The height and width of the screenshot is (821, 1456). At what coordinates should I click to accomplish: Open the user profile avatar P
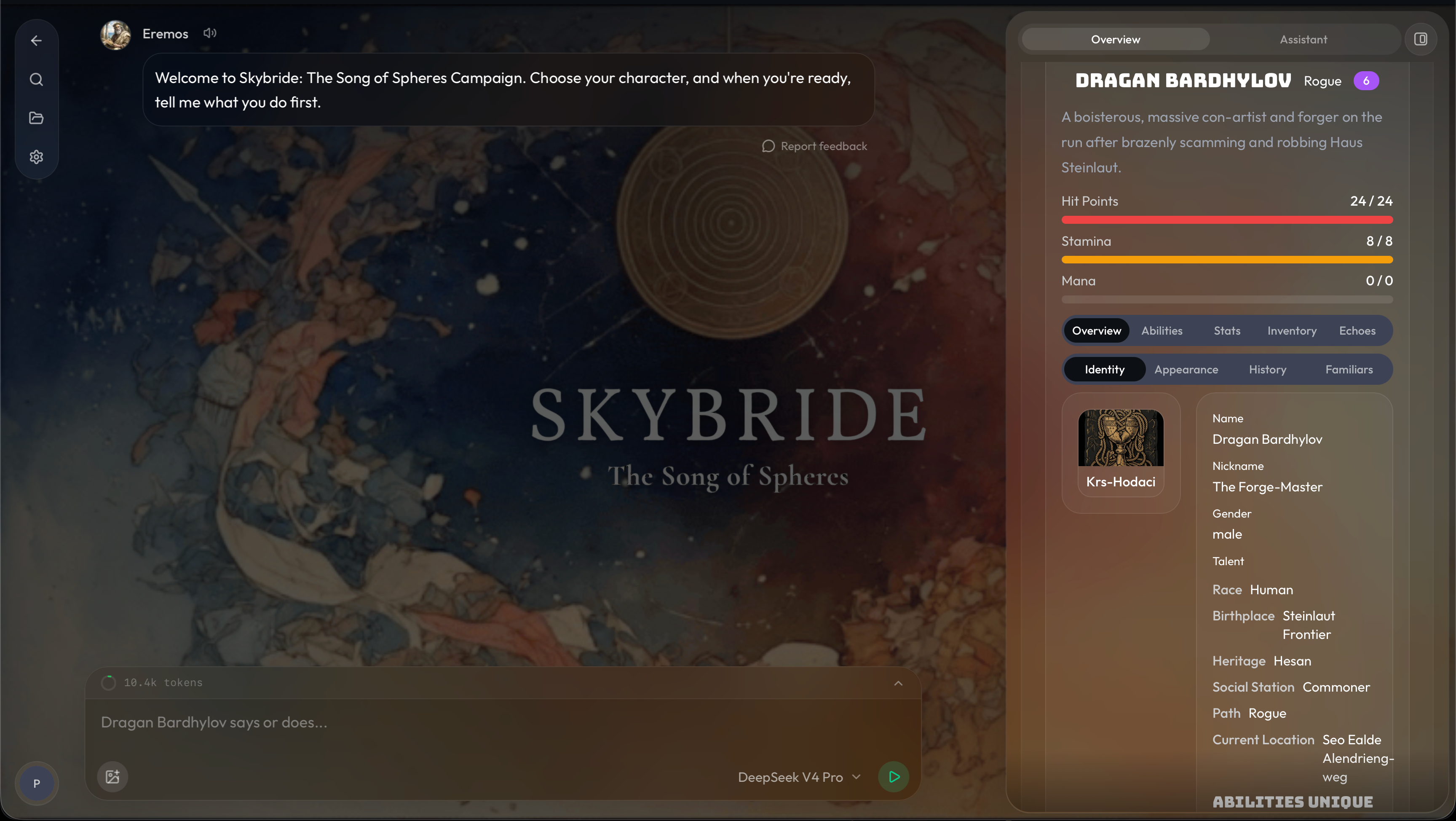[37, 783]
